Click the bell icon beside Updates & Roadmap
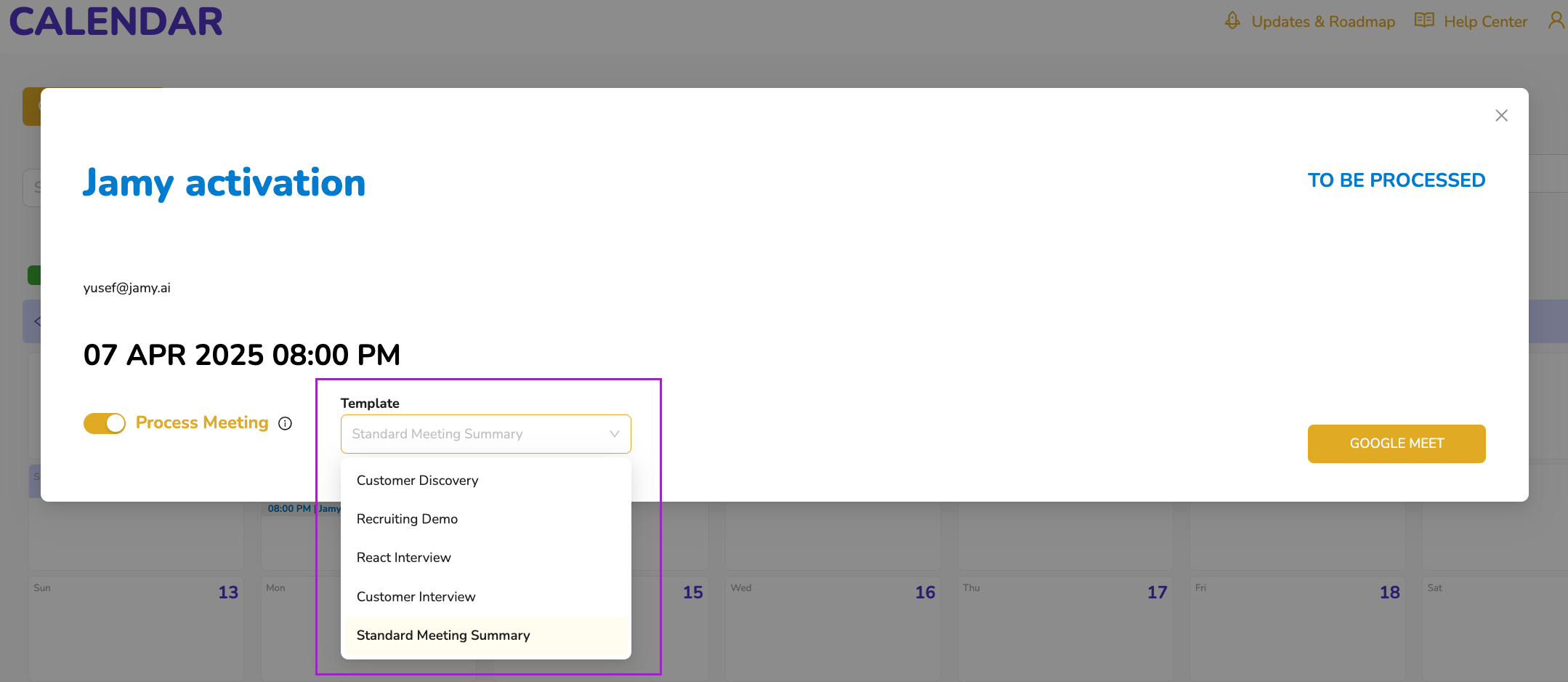Viewport: 1568px width, 682px height. click(1232, 20)
